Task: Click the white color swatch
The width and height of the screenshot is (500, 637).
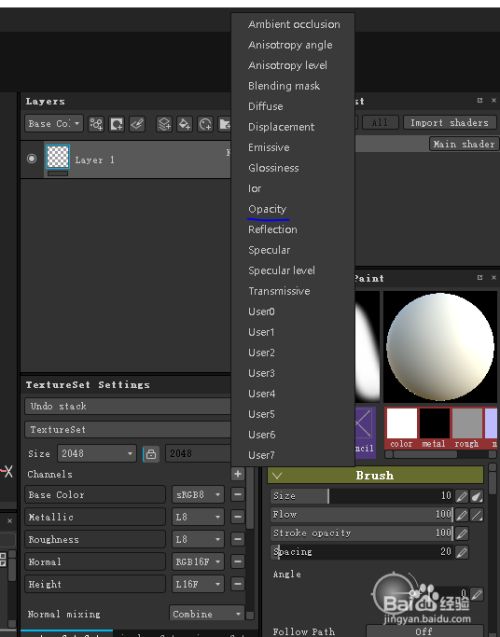Action: 402,423
